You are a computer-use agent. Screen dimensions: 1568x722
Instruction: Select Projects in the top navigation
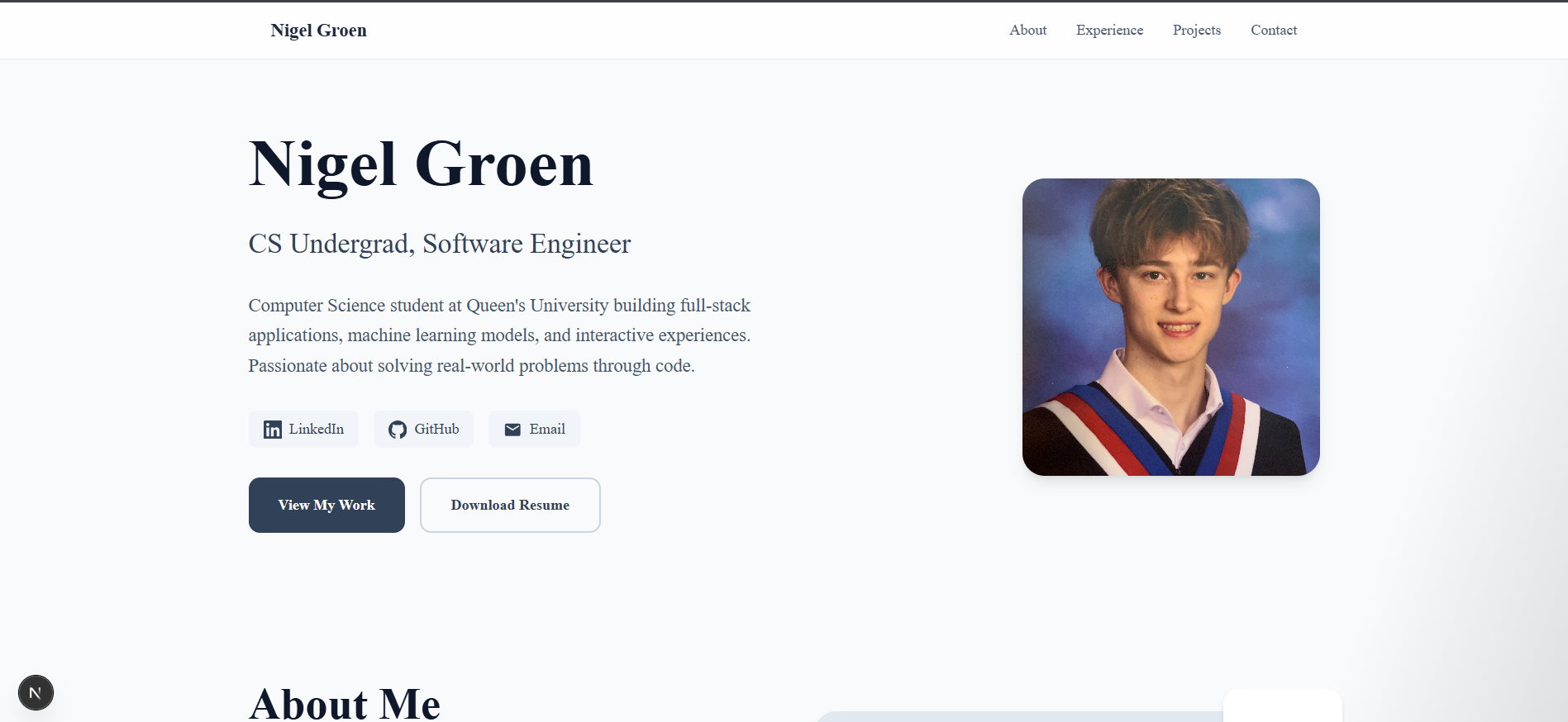tap(1196, 30)
